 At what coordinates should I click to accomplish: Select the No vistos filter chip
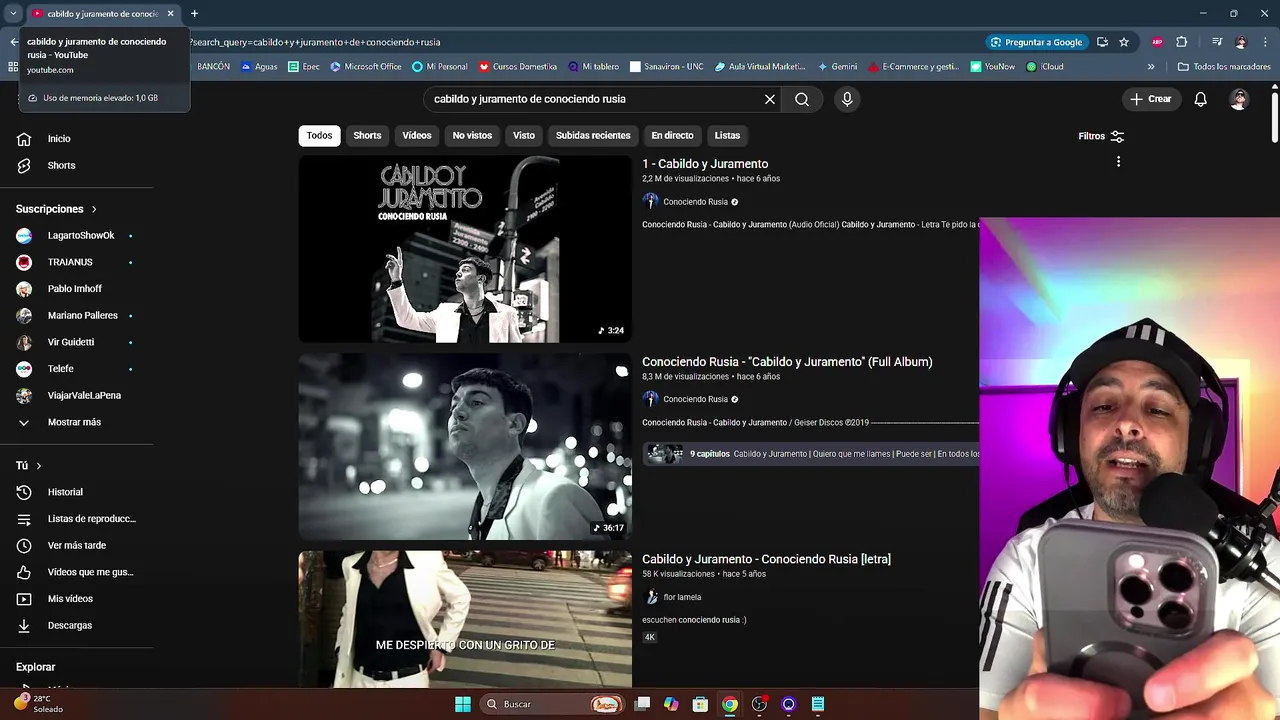pos(472,135)
